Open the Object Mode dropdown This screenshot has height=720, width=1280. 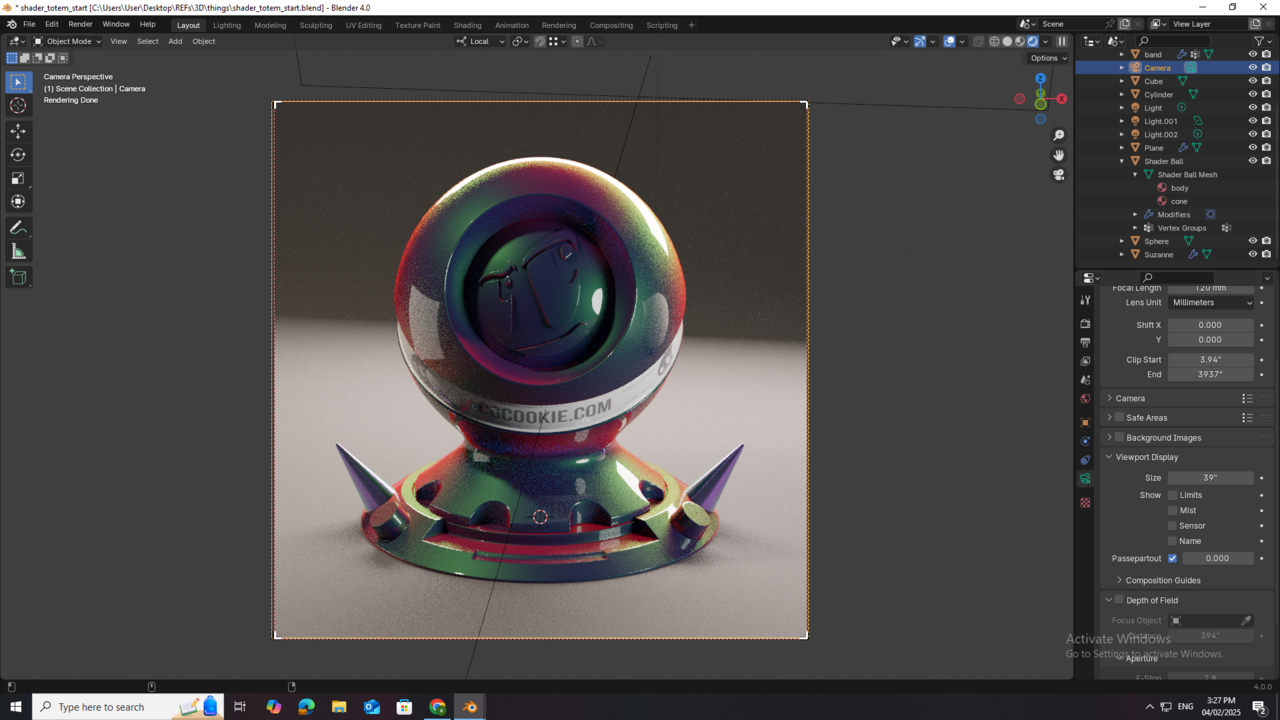67,42
